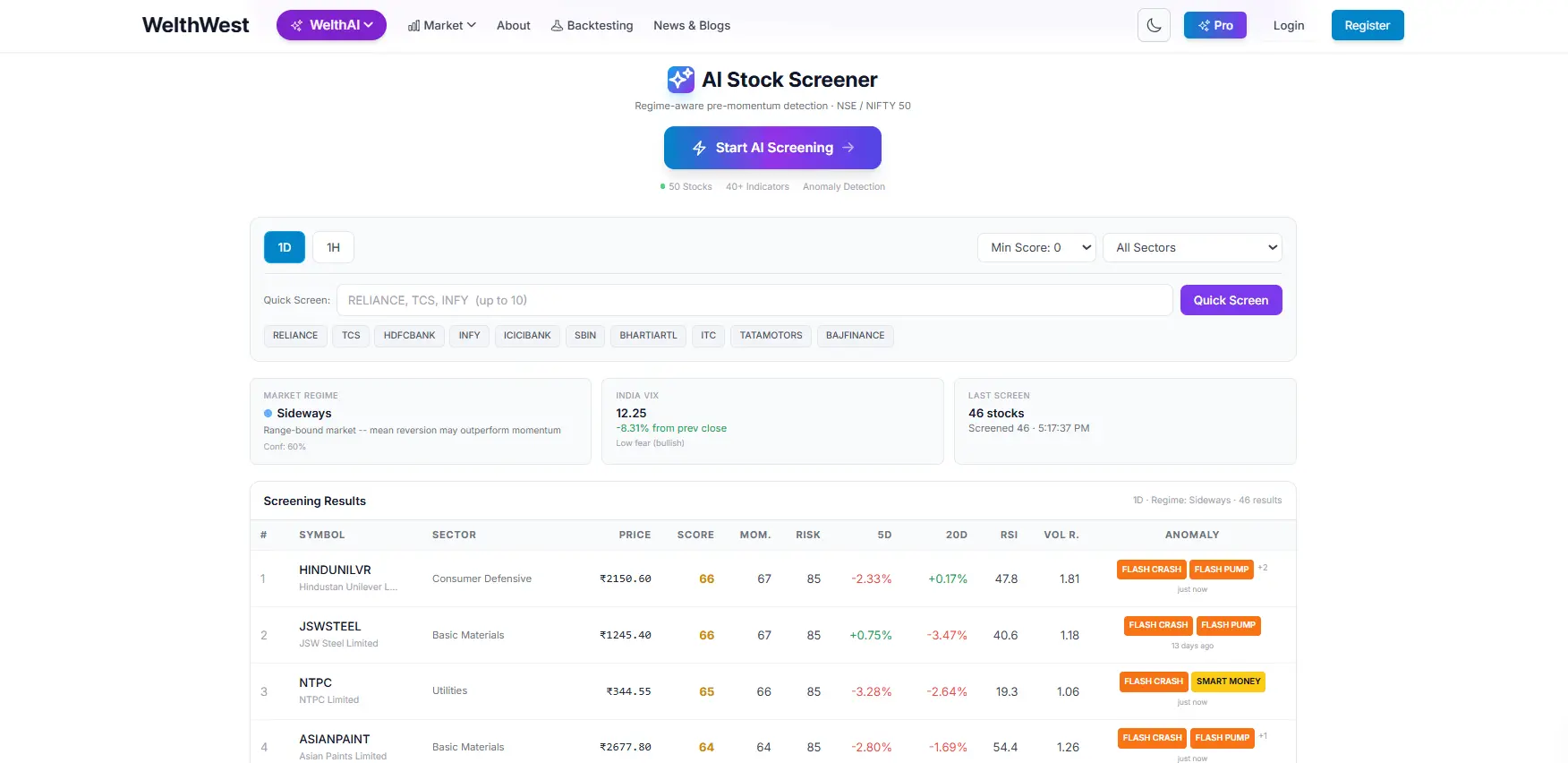Image resolution: width=1568 pixels, height=763 pixels.
Task: Click the SECTOR column header
Action: (454, 535)
